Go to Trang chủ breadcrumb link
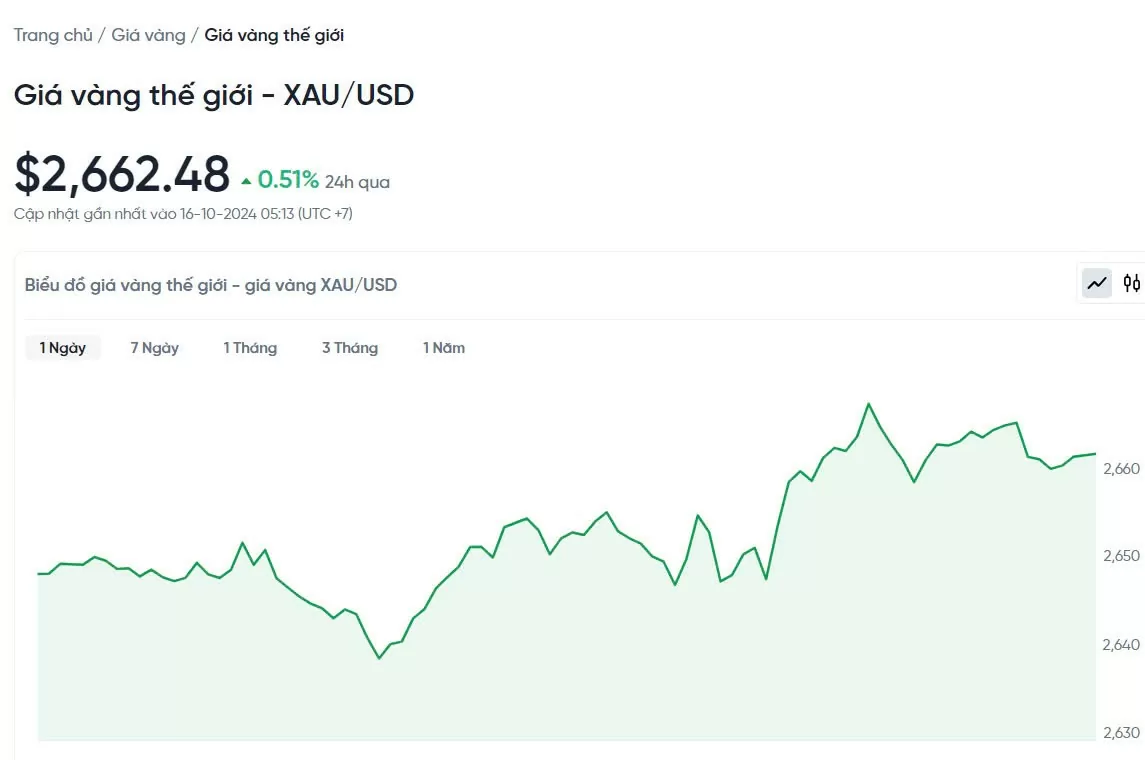Screen dimensions: 1145x760 pos(53,35)
